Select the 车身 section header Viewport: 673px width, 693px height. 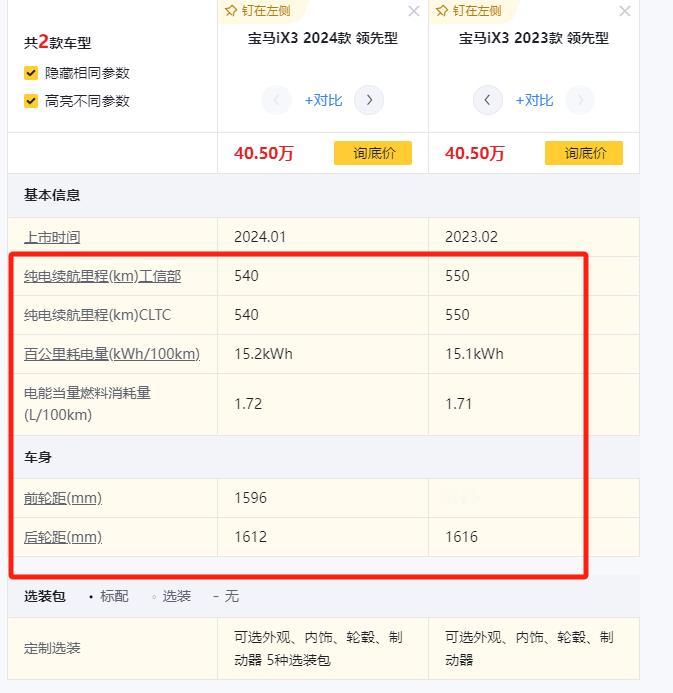[x=38, y=457]
